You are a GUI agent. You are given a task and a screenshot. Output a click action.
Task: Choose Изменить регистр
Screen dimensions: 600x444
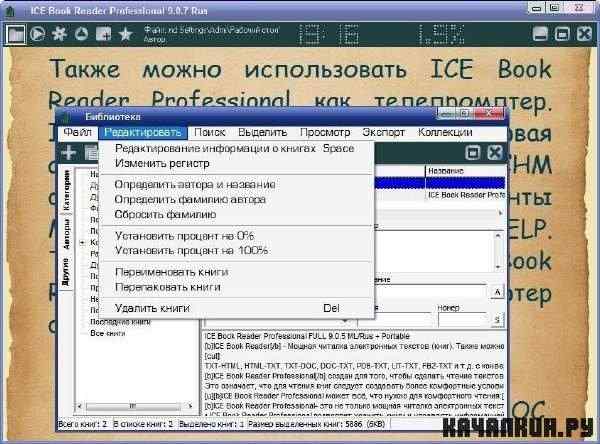click(x=236, y=163)
